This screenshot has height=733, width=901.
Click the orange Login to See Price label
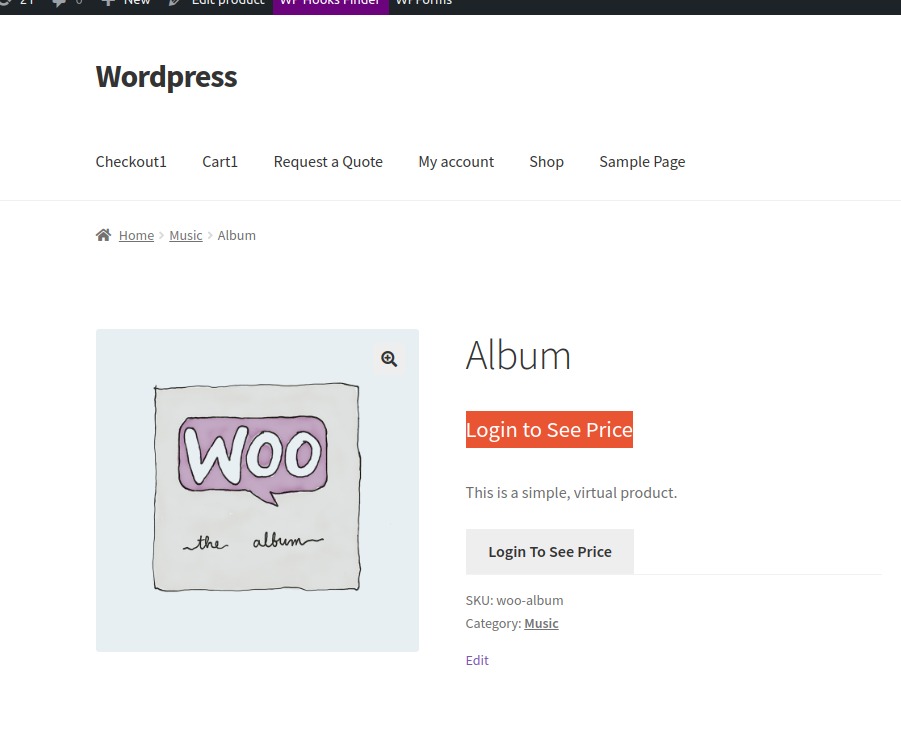(x=549, y=429)
